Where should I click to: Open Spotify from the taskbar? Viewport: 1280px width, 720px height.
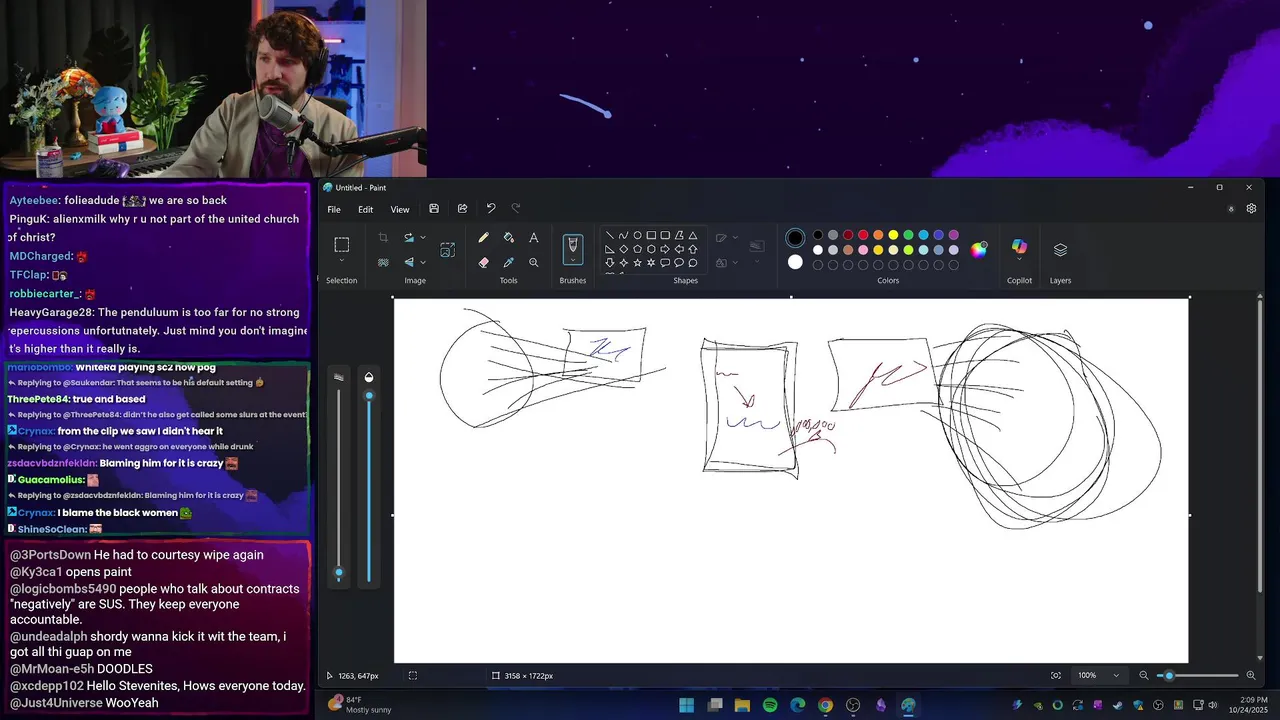(770, 705)
